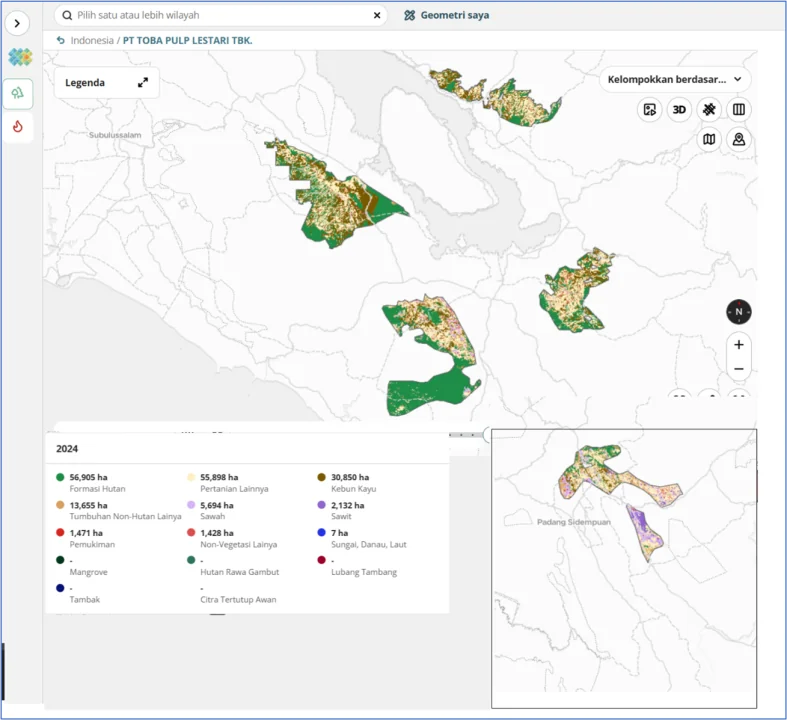This screenshot has width=787, height=720.
Task: Select the navy Tambak swatch
Action: [x=60, y=588]
